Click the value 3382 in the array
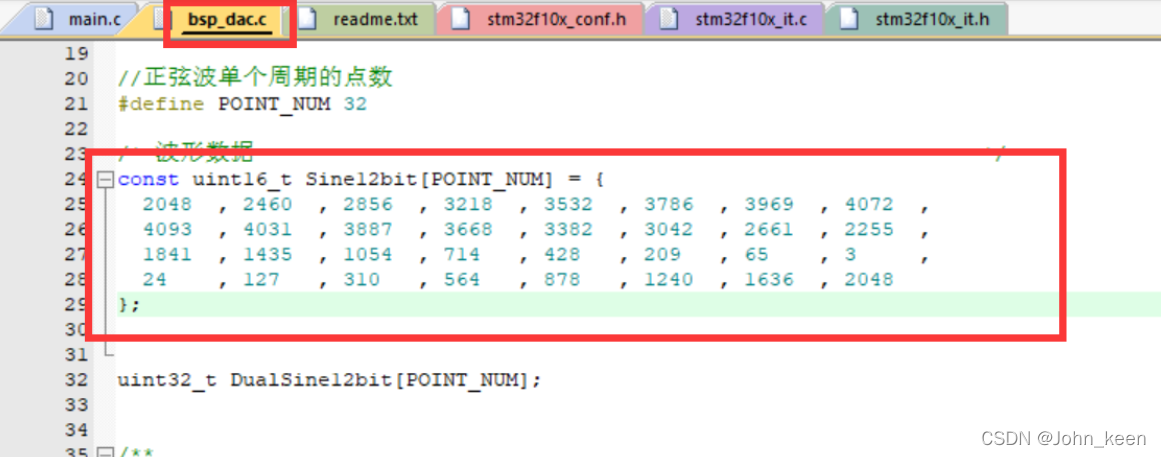This screenshot has height=457, width=1161. coord(569,229)
